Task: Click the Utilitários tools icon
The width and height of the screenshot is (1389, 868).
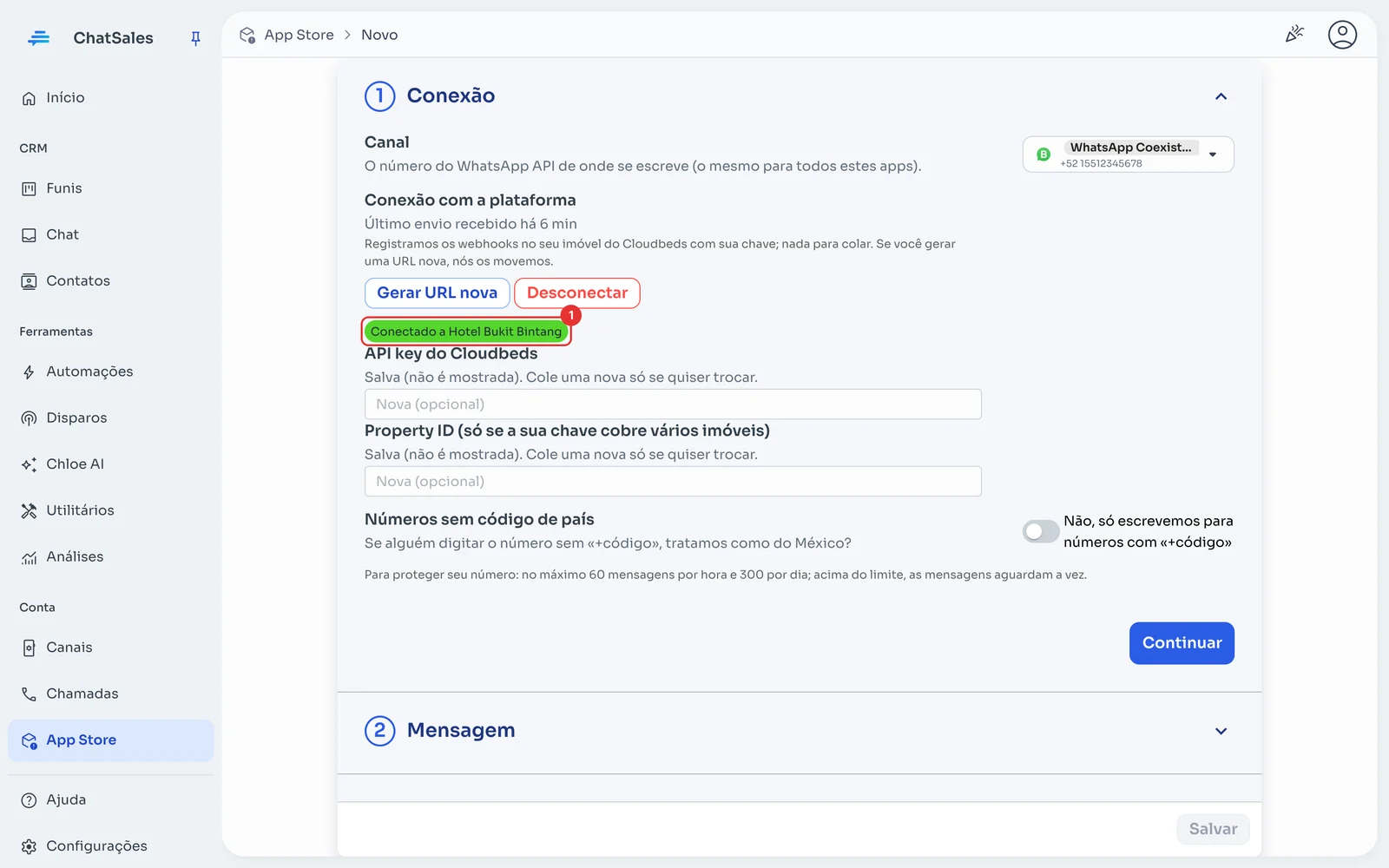Action: click(x=29, y=510)
